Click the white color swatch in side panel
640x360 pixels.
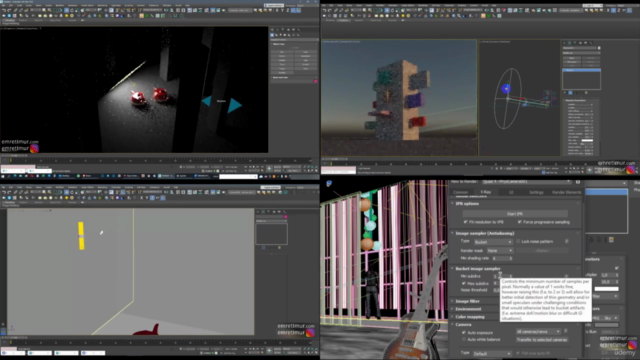(606, 289)
